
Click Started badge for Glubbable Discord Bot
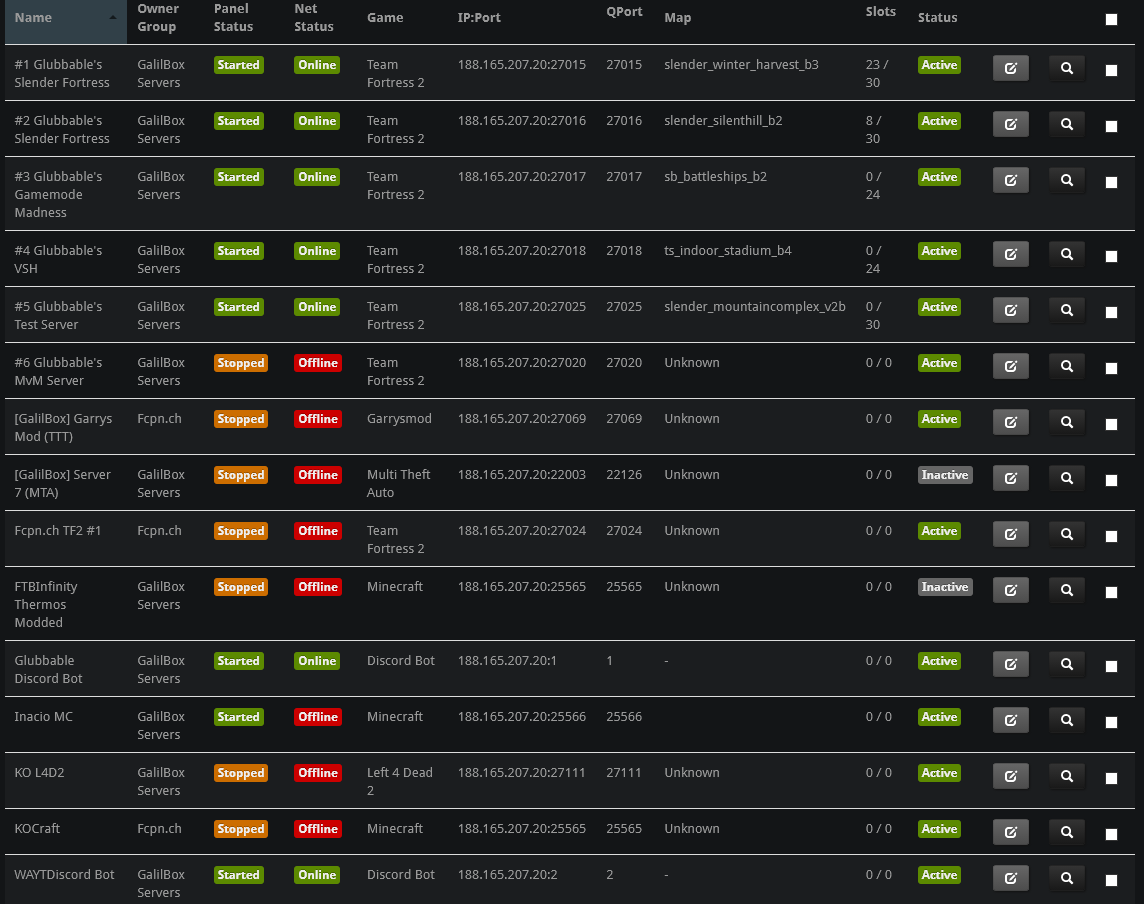point(239,661)
